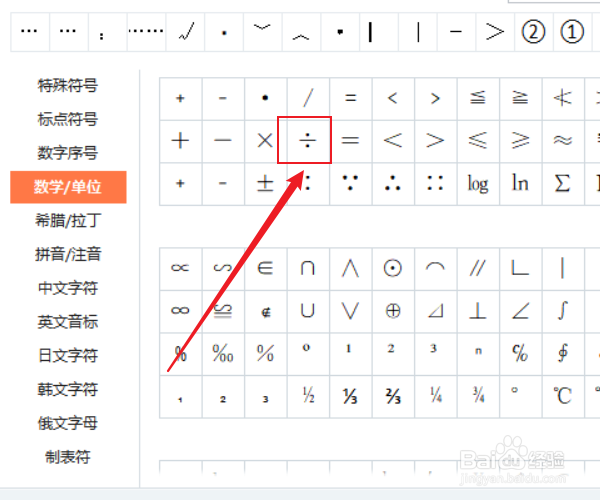Insert the log function symbol
This screenshot has width=600, height=500.
[x=478, y=184]
